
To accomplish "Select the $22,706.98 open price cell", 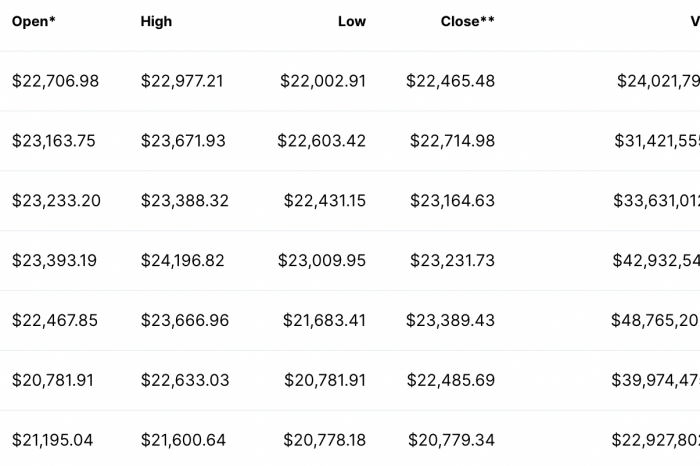I will tap(55, 81).
